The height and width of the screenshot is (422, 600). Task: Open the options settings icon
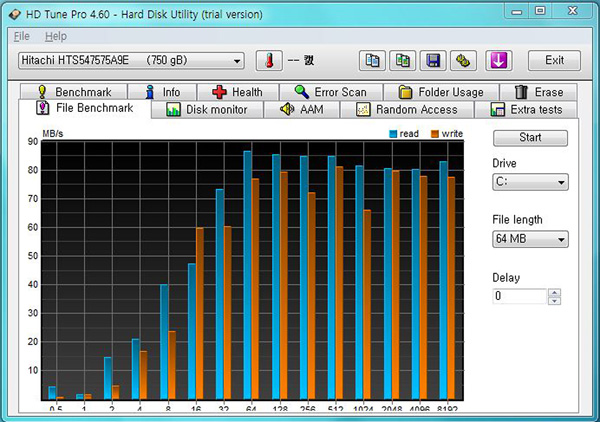click(463, 61)
